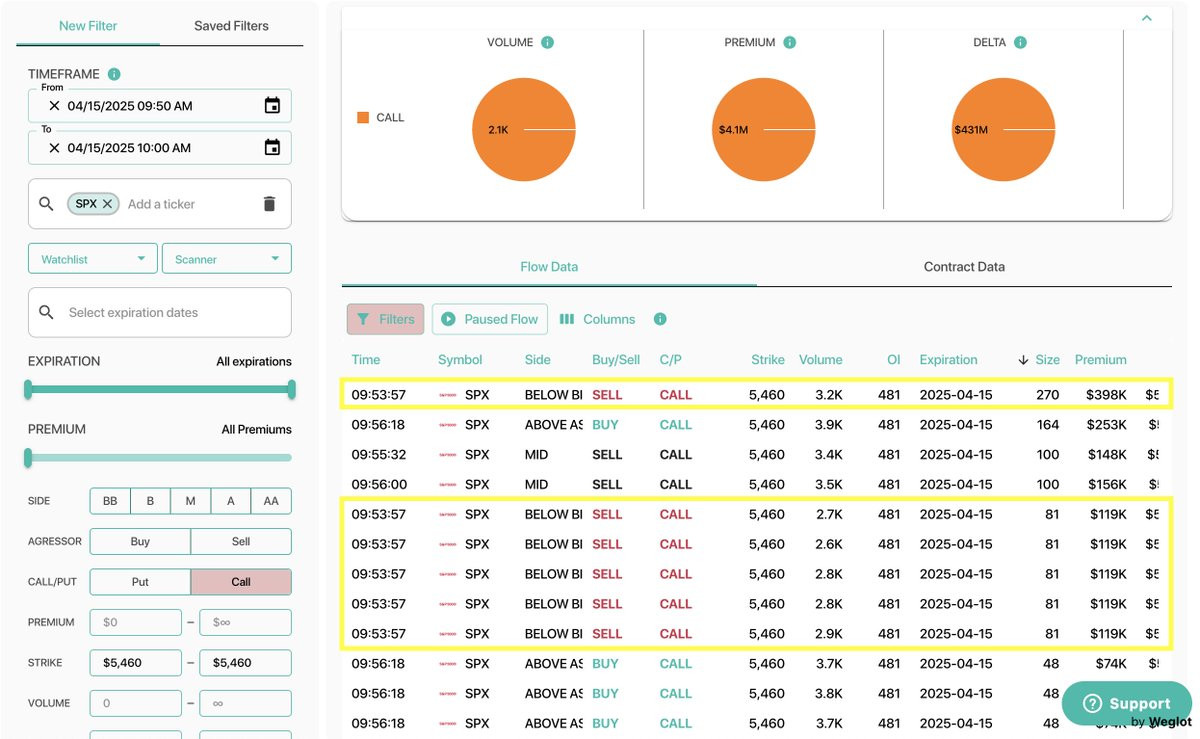Click the orange CALL legend swatch

[363, 117]
